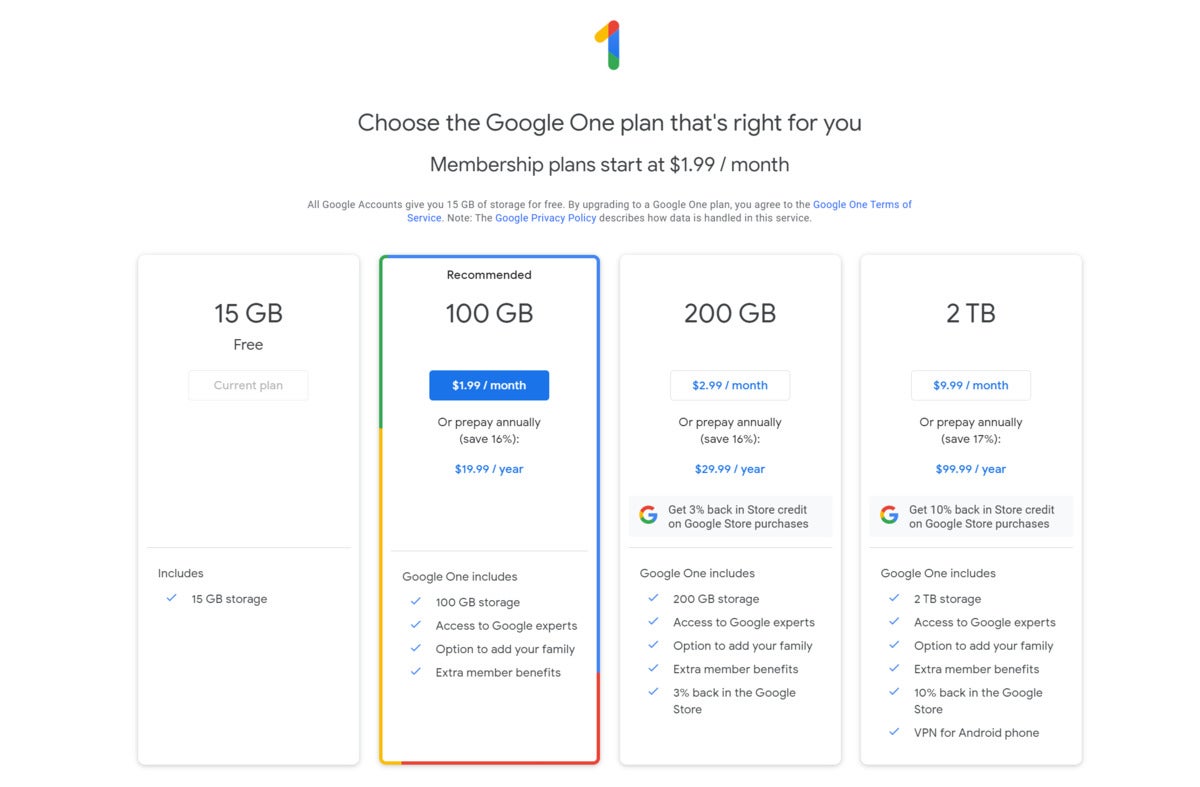The image size is (1200, 787).
Task: Pick the $29.99 / year prepay link
Action: click(x=730, y=469)
